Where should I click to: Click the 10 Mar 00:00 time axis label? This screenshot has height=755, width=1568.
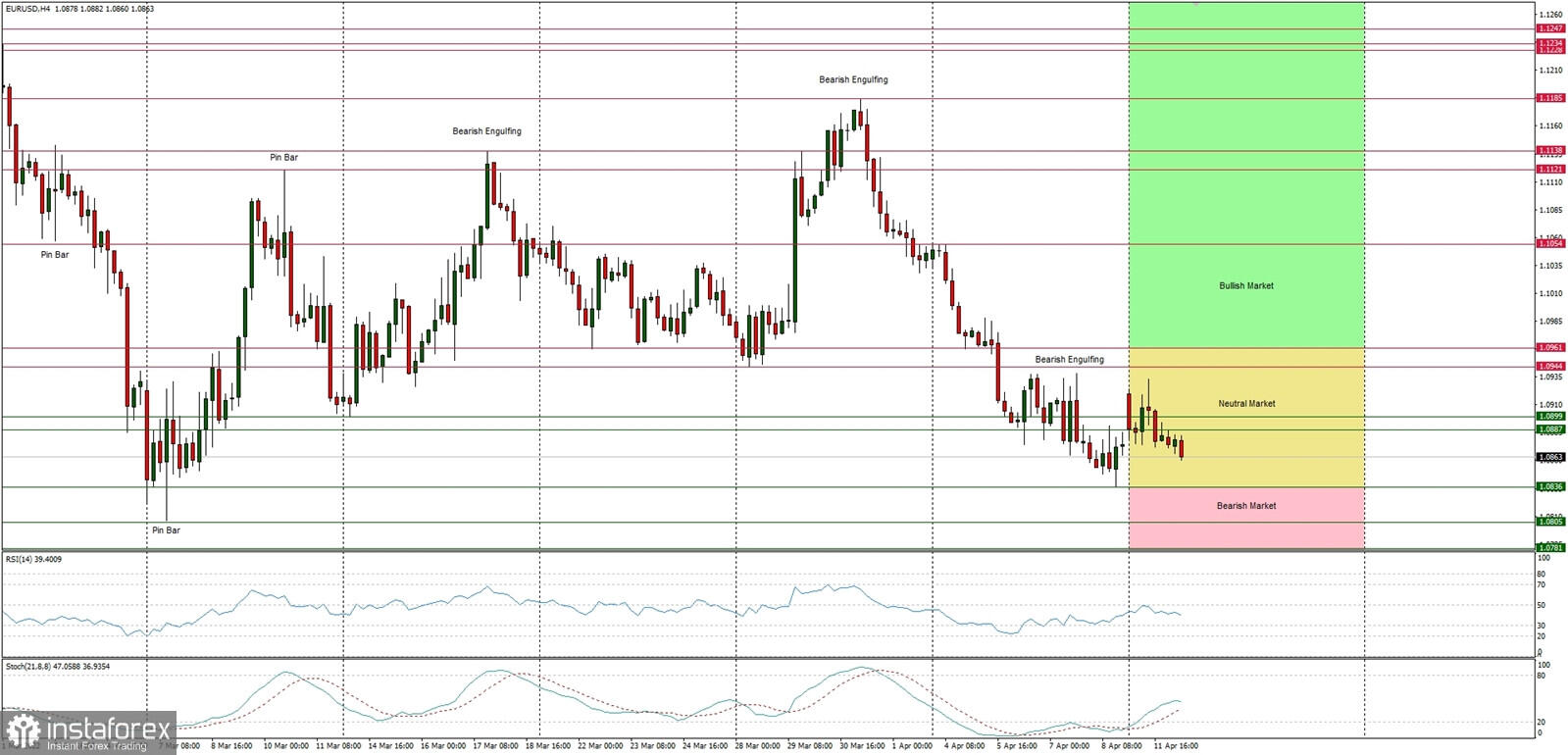click(287, 746)
